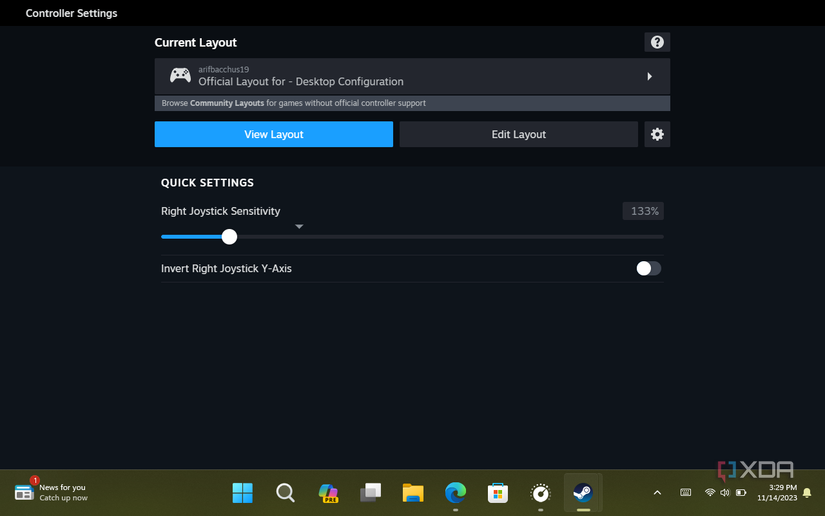
Task: Open the help question mark icon
Action: click(x=657, y=42)
